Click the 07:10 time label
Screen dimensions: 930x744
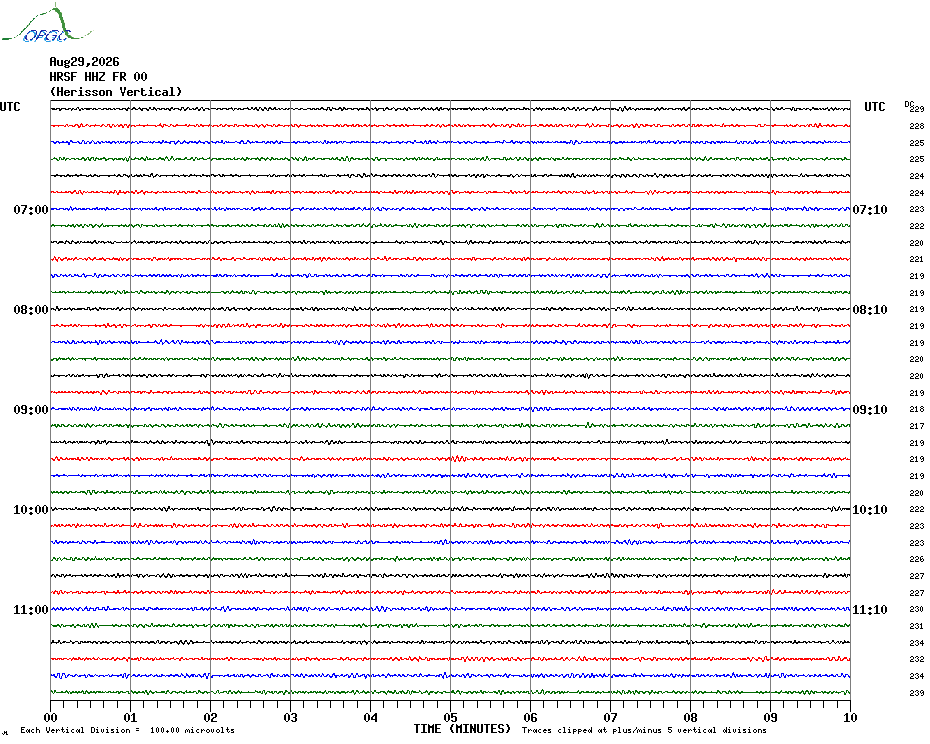click(870, 209)
